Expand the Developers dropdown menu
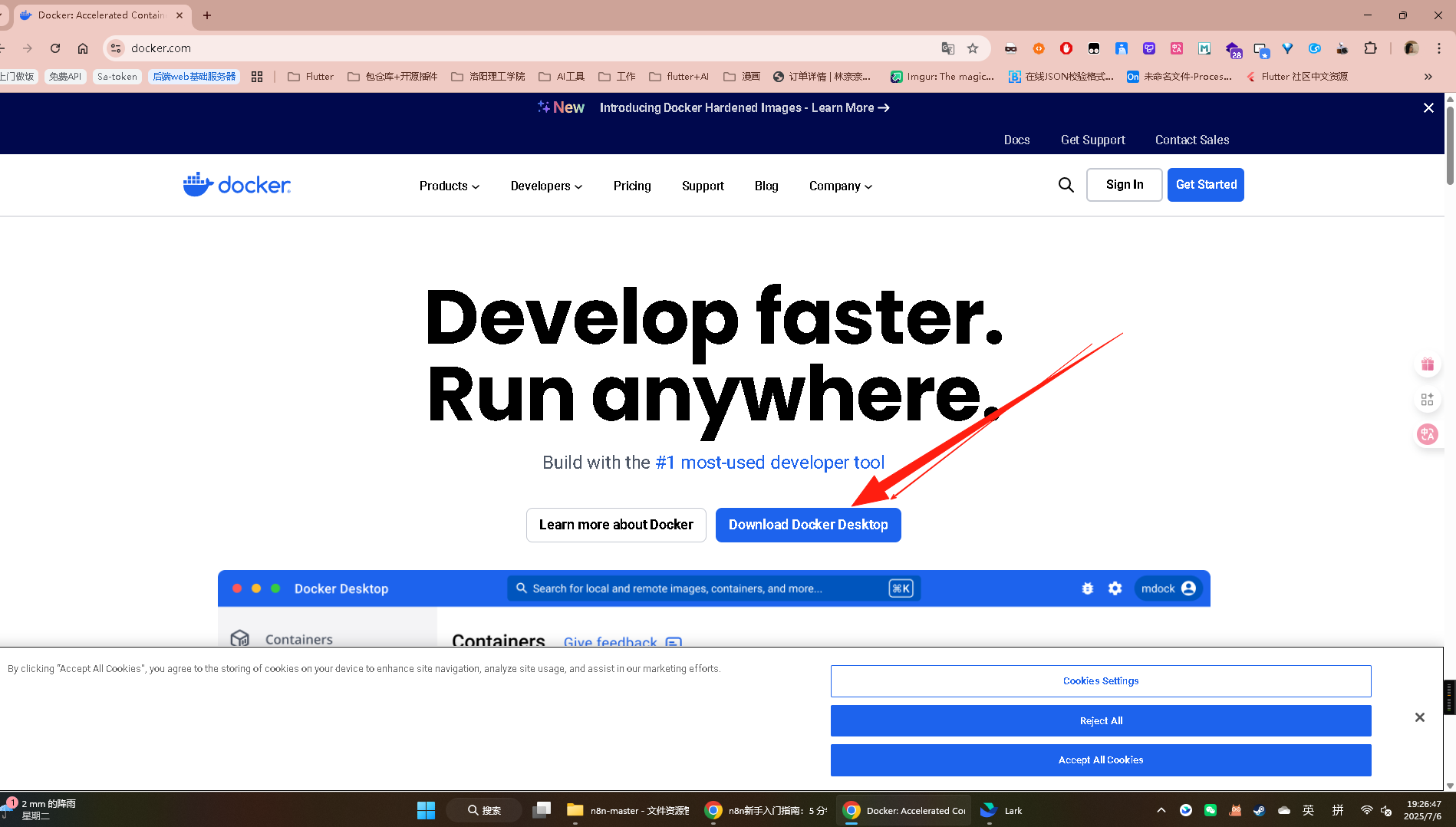 coord(546,186)
